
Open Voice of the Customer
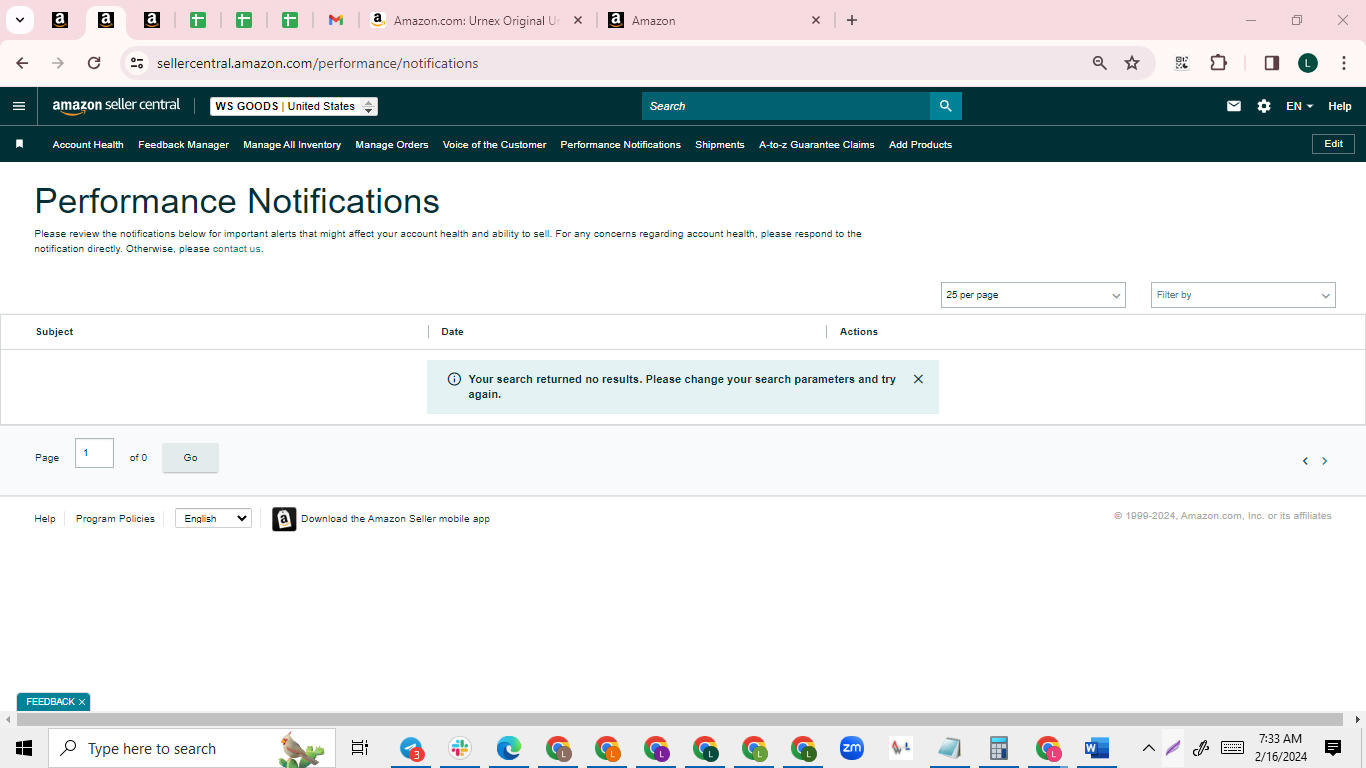[494, 145]
